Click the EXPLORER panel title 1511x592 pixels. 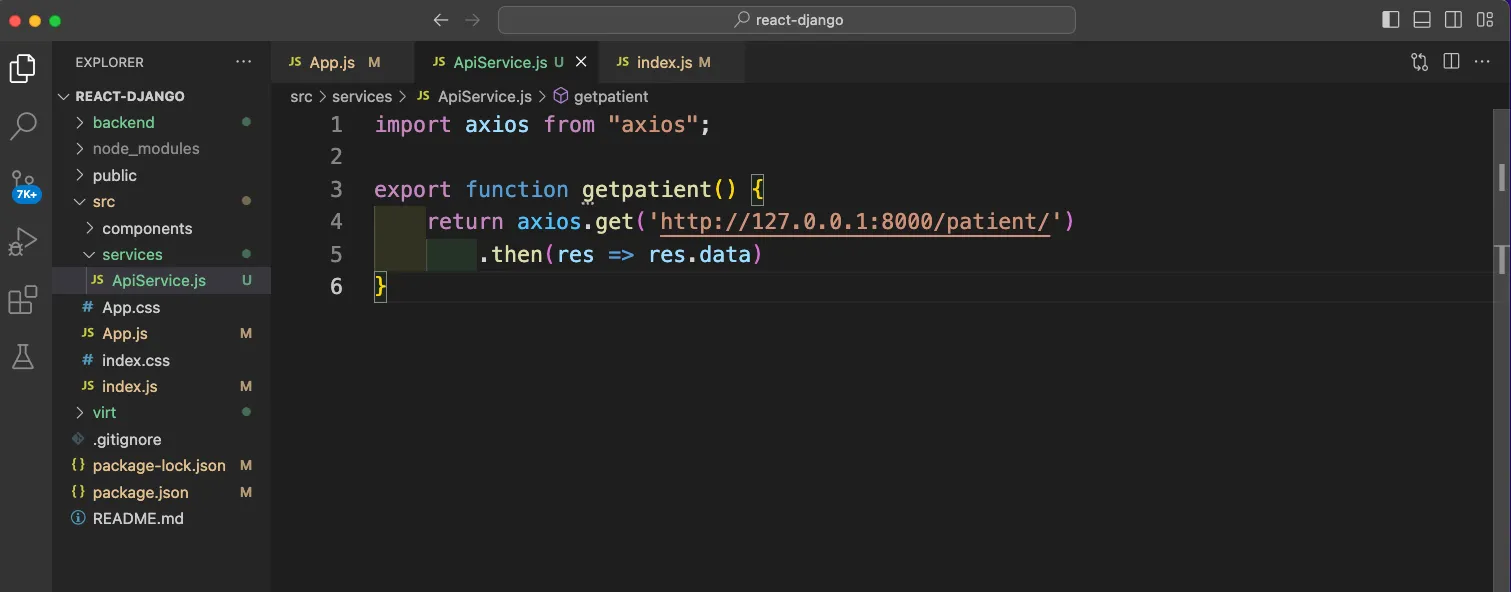tap(110, 62)
